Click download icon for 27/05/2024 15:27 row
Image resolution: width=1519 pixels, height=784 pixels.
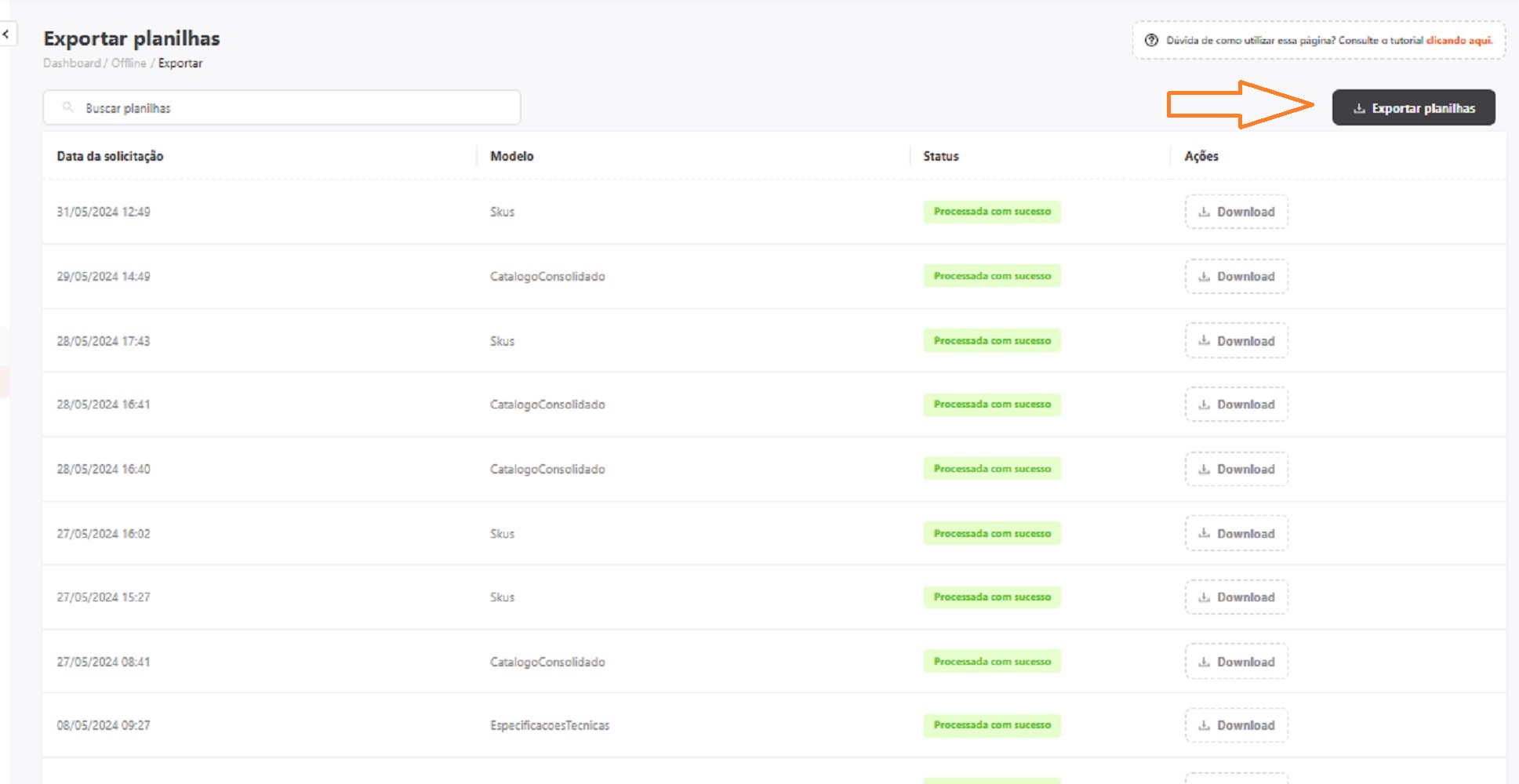pyautogui.click(x=1205, y=597)
